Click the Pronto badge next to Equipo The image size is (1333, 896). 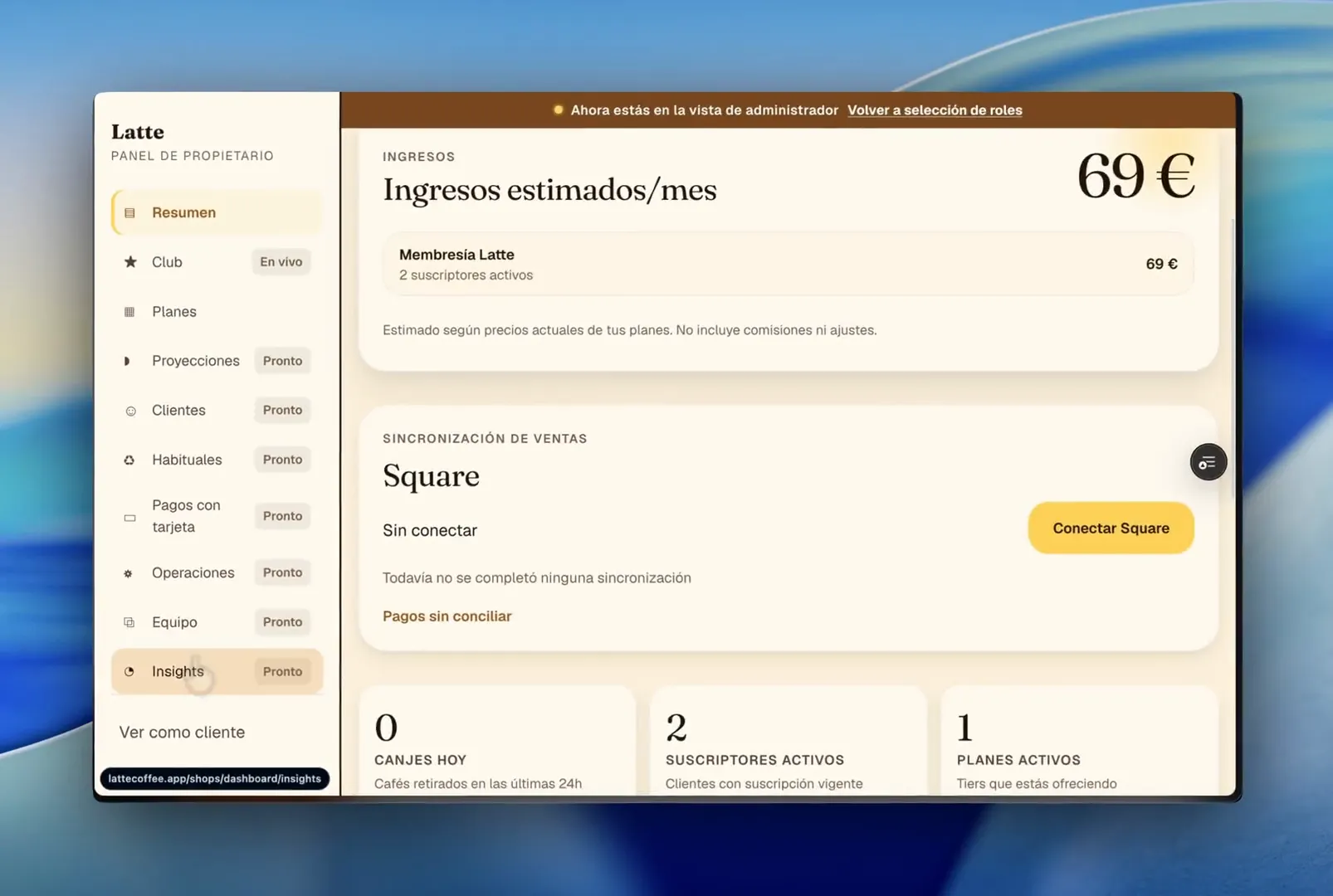[x=282, y=622]
